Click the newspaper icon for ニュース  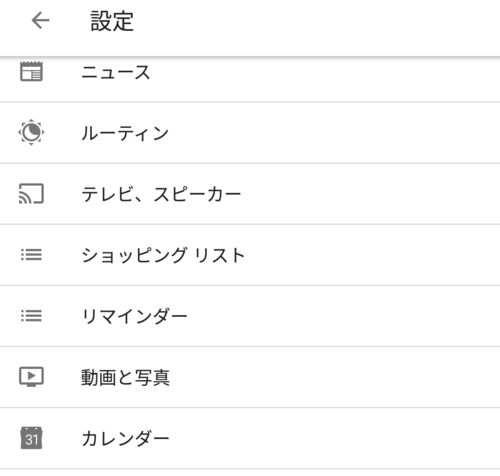31,71
